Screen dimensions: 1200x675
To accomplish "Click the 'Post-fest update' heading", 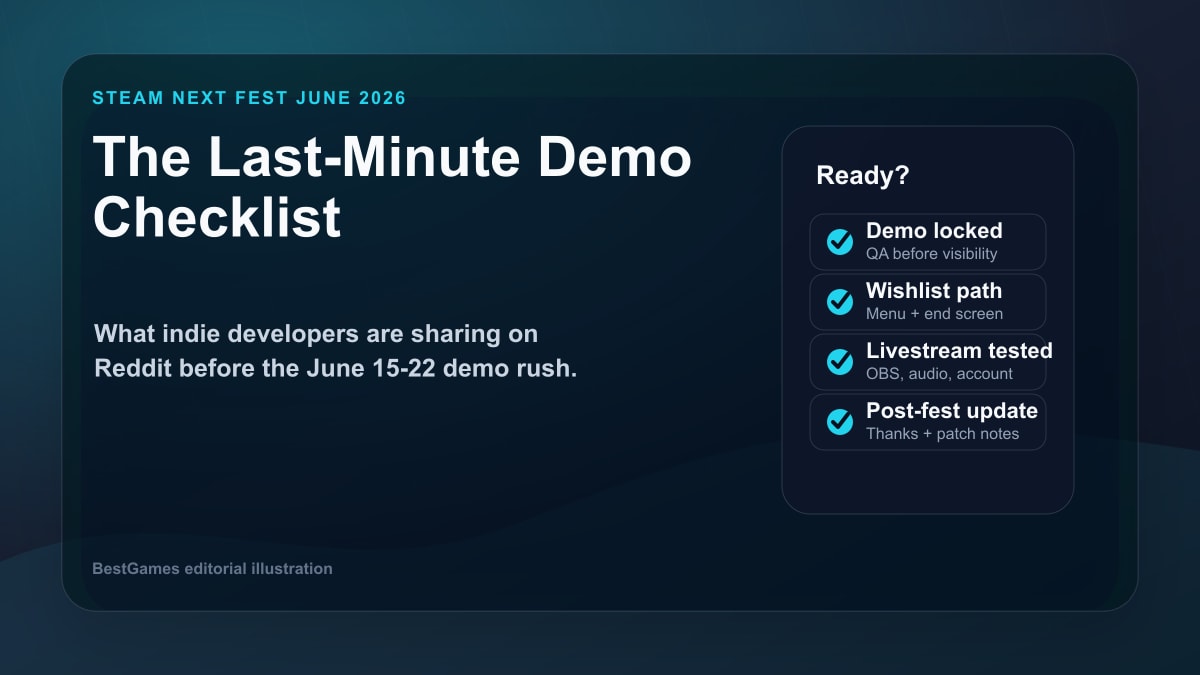I will click(x=952, y=411).
